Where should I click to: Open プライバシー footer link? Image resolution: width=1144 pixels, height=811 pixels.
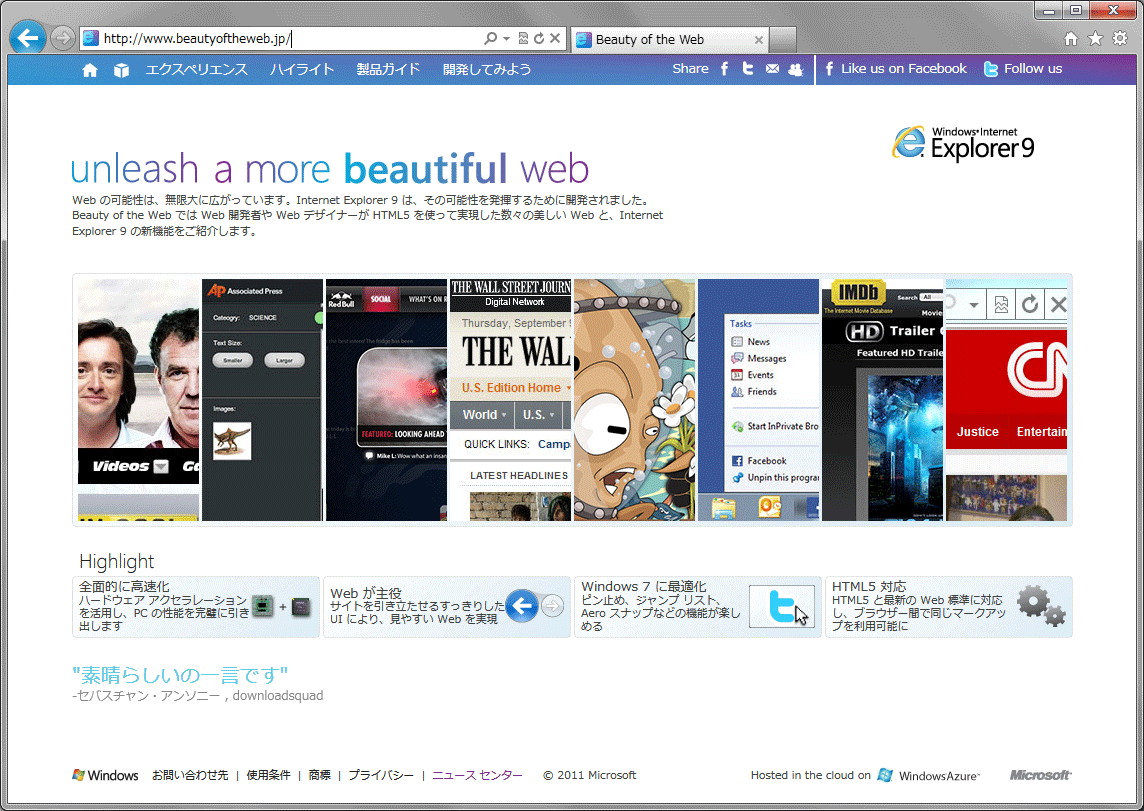381,775
